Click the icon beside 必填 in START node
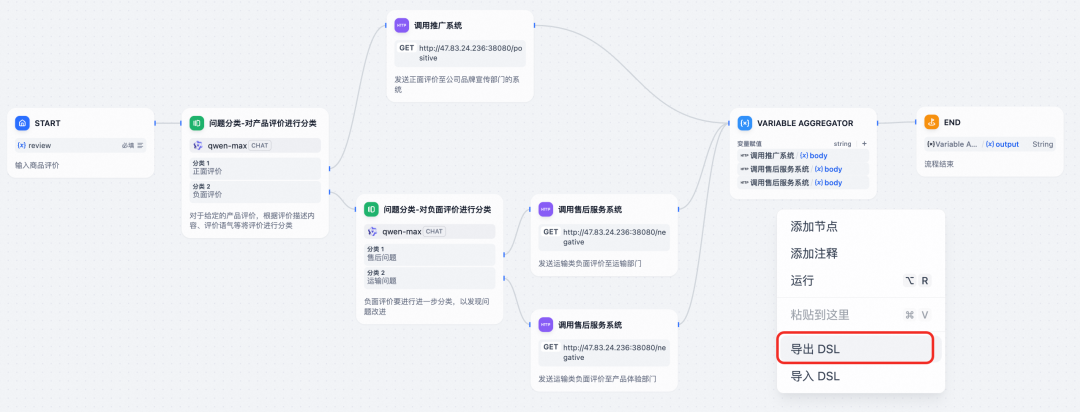The image size is (1080, 412). click(141, 145)
